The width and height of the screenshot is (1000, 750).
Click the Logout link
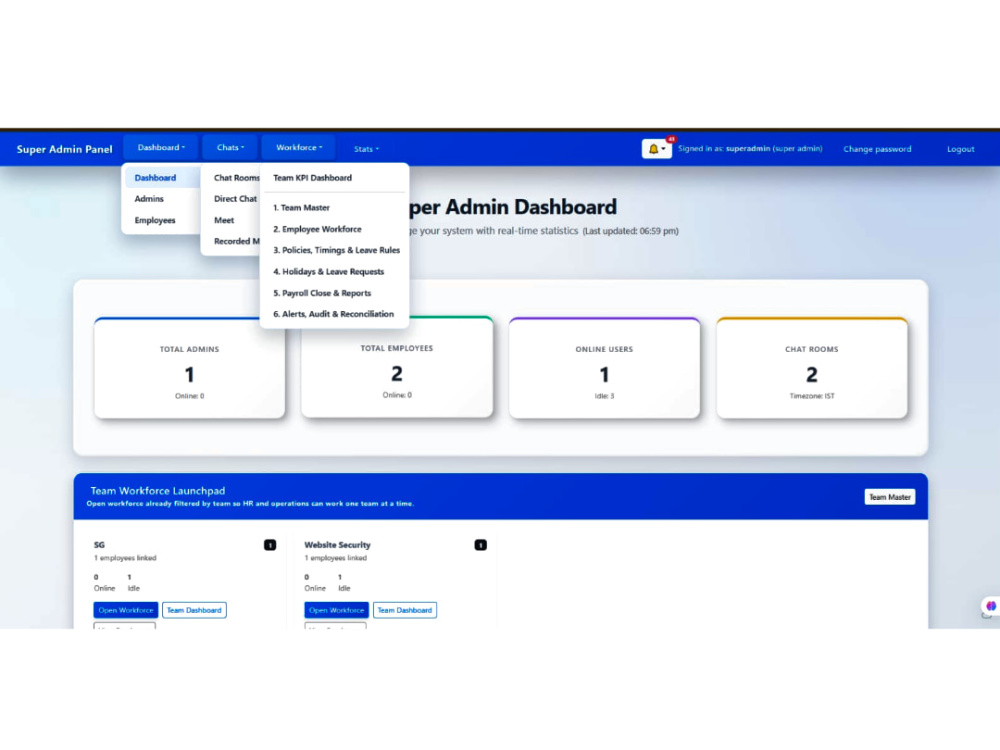coord(960,149)
